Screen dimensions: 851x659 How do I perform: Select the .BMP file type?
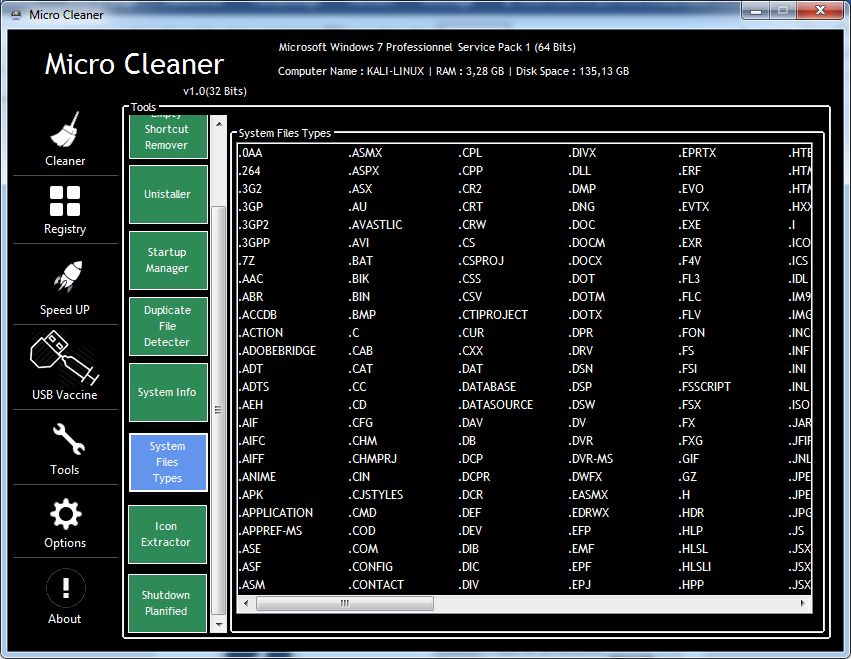coord(362,315)
